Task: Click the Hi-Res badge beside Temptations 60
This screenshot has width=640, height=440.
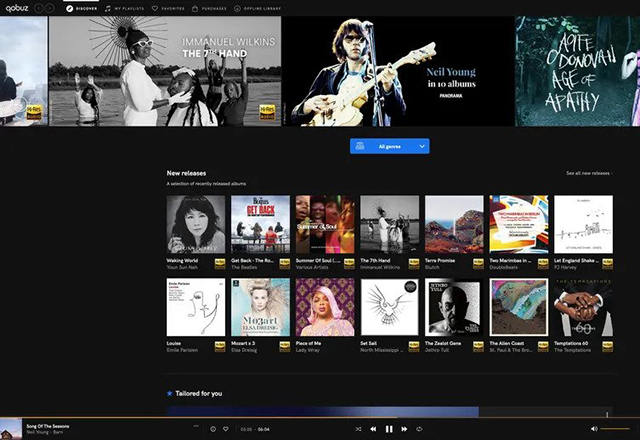Action: 607,347
